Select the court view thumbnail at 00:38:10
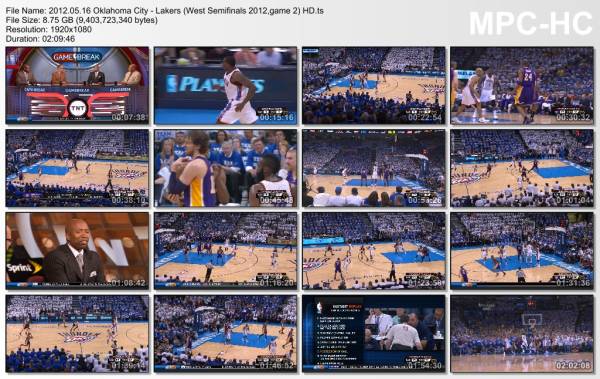The width and height of the screenshot is (600, 379). [77, 168]
